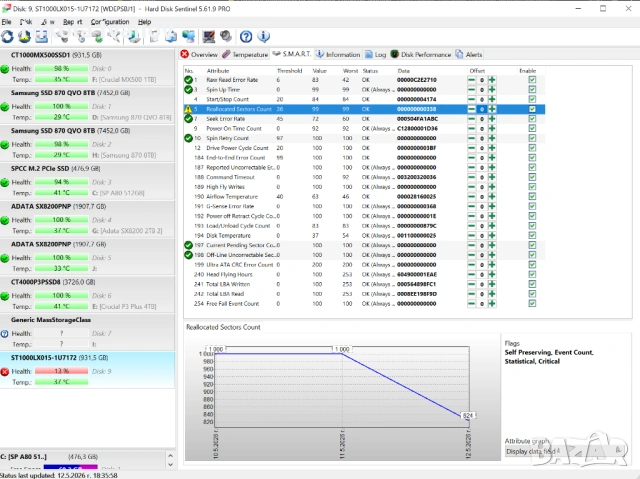
Task: Click the up arrow of partition list scrollbar
Action: point(171,456)
